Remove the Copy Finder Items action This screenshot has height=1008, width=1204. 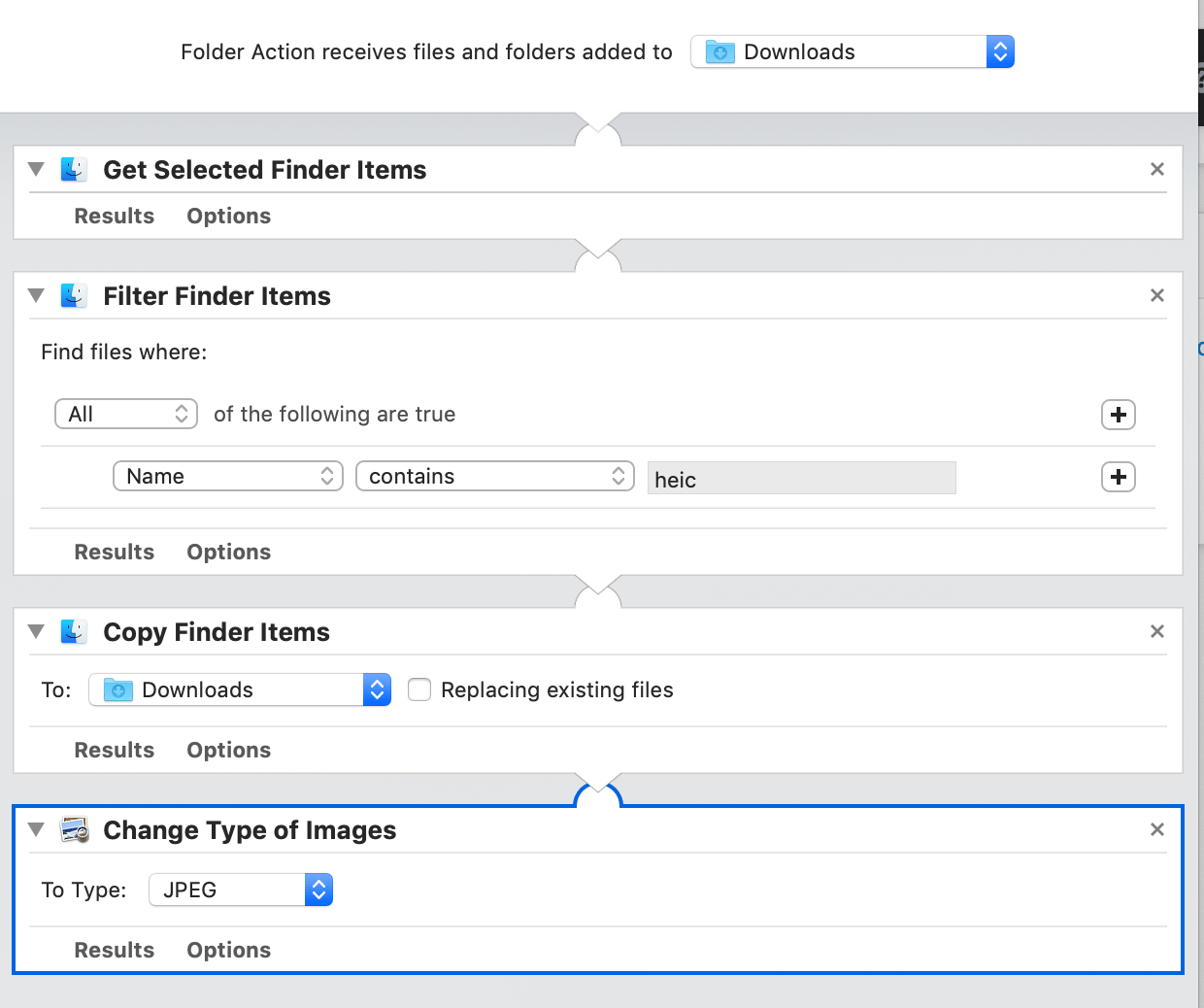point(1156,631)
